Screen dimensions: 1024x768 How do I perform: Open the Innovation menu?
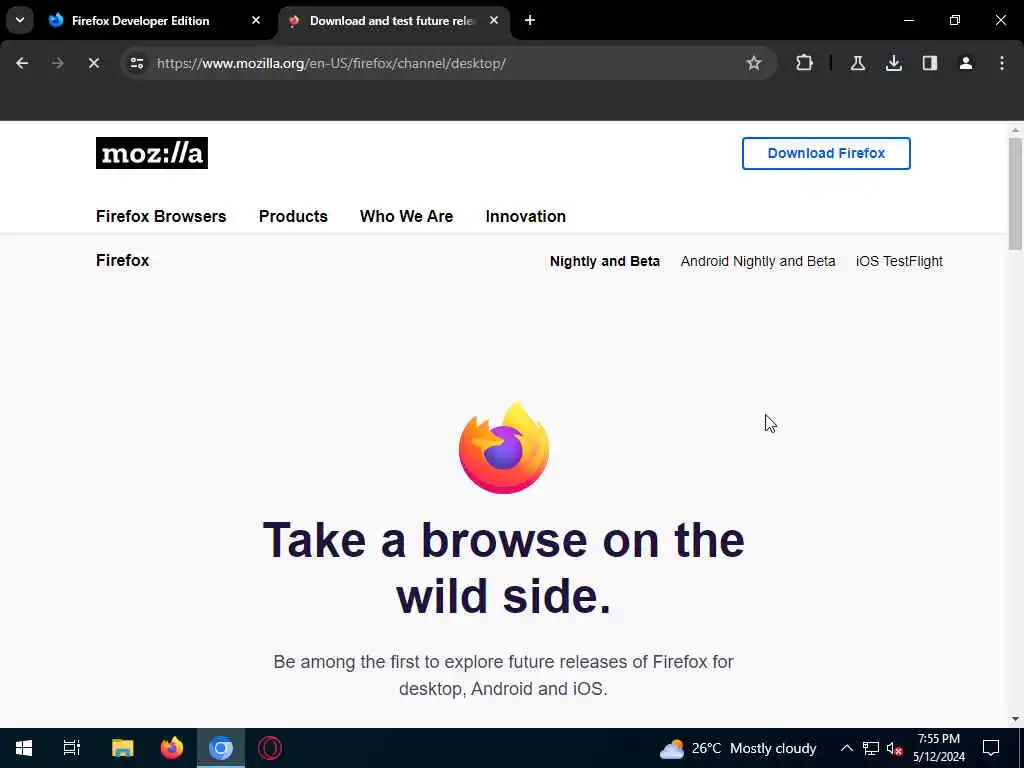(x=526, y=216)
